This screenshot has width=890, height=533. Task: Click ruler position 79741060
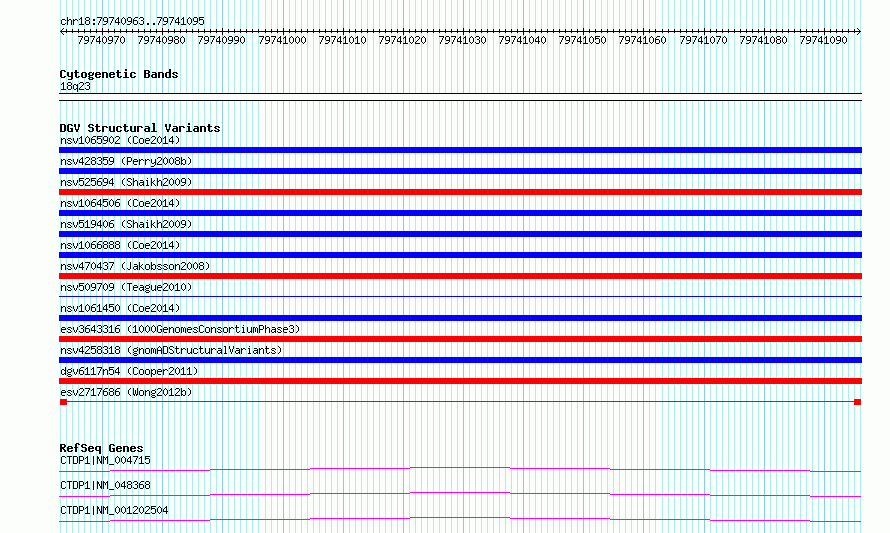(643, 40)
